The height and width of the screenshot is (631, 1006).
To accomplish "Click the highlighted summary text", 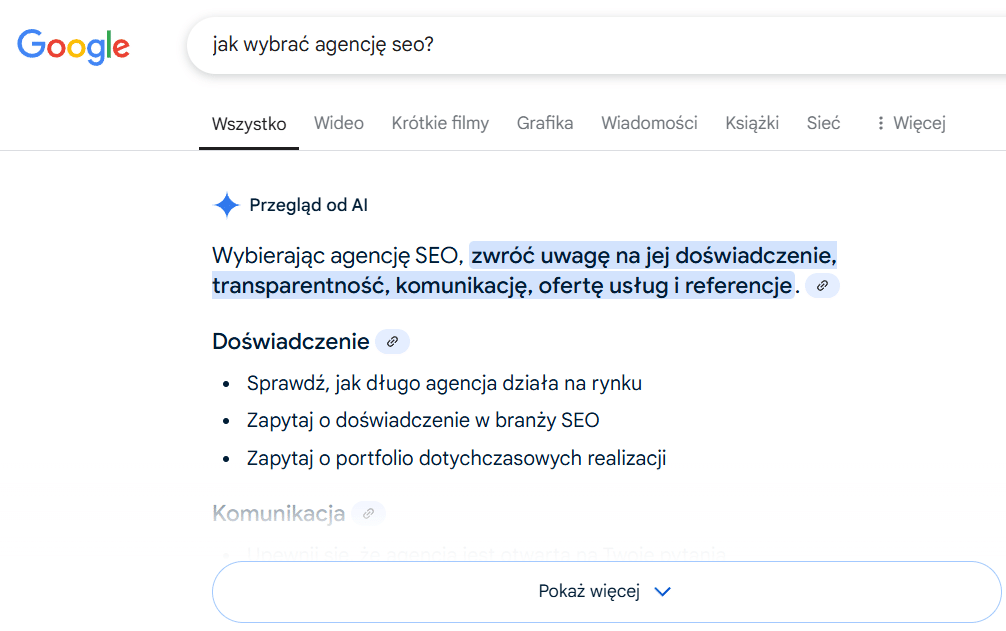I will 652,256.
